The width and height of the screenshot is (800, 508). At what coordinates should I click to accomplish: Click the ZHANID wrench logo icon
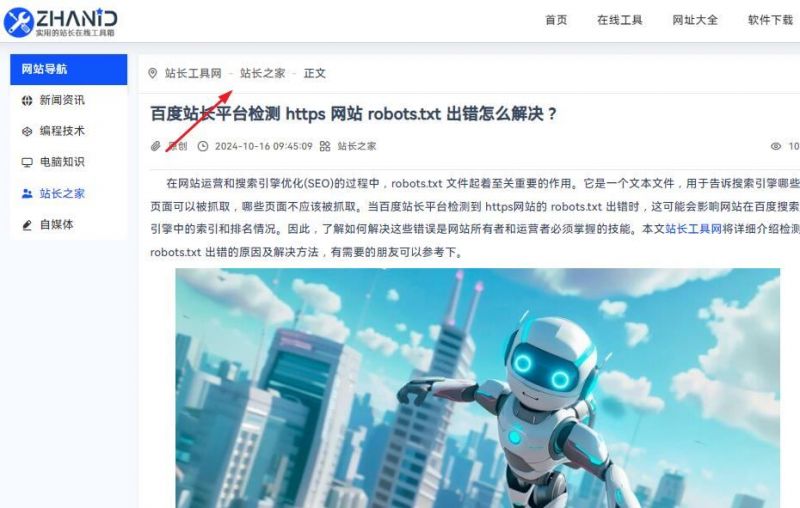point(18,22)
